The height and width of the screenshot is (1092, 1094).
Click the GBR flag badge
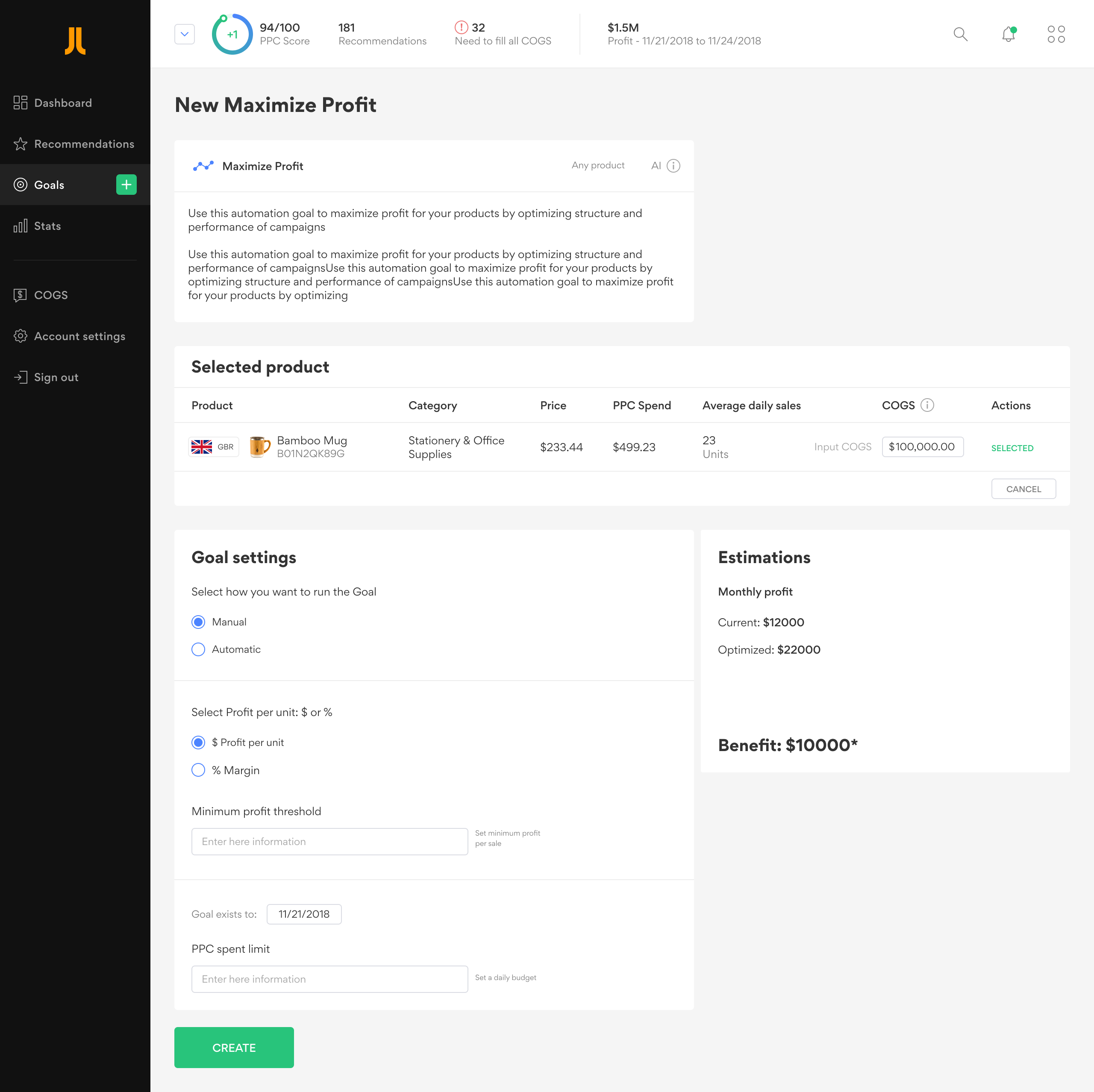click(x=214, y=446)
